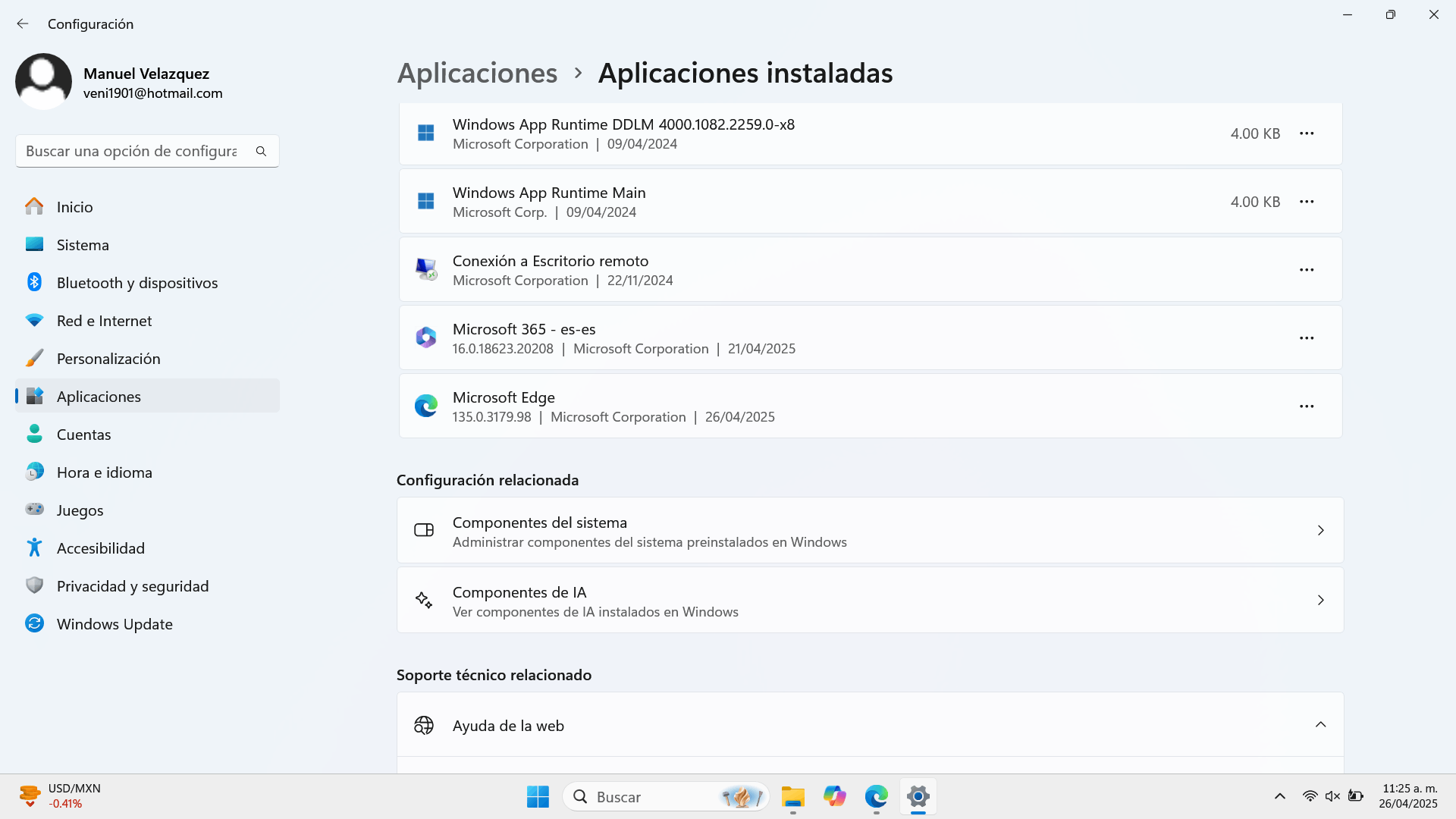Collapse the Ayuda de la web section

tap(1320, 725)
